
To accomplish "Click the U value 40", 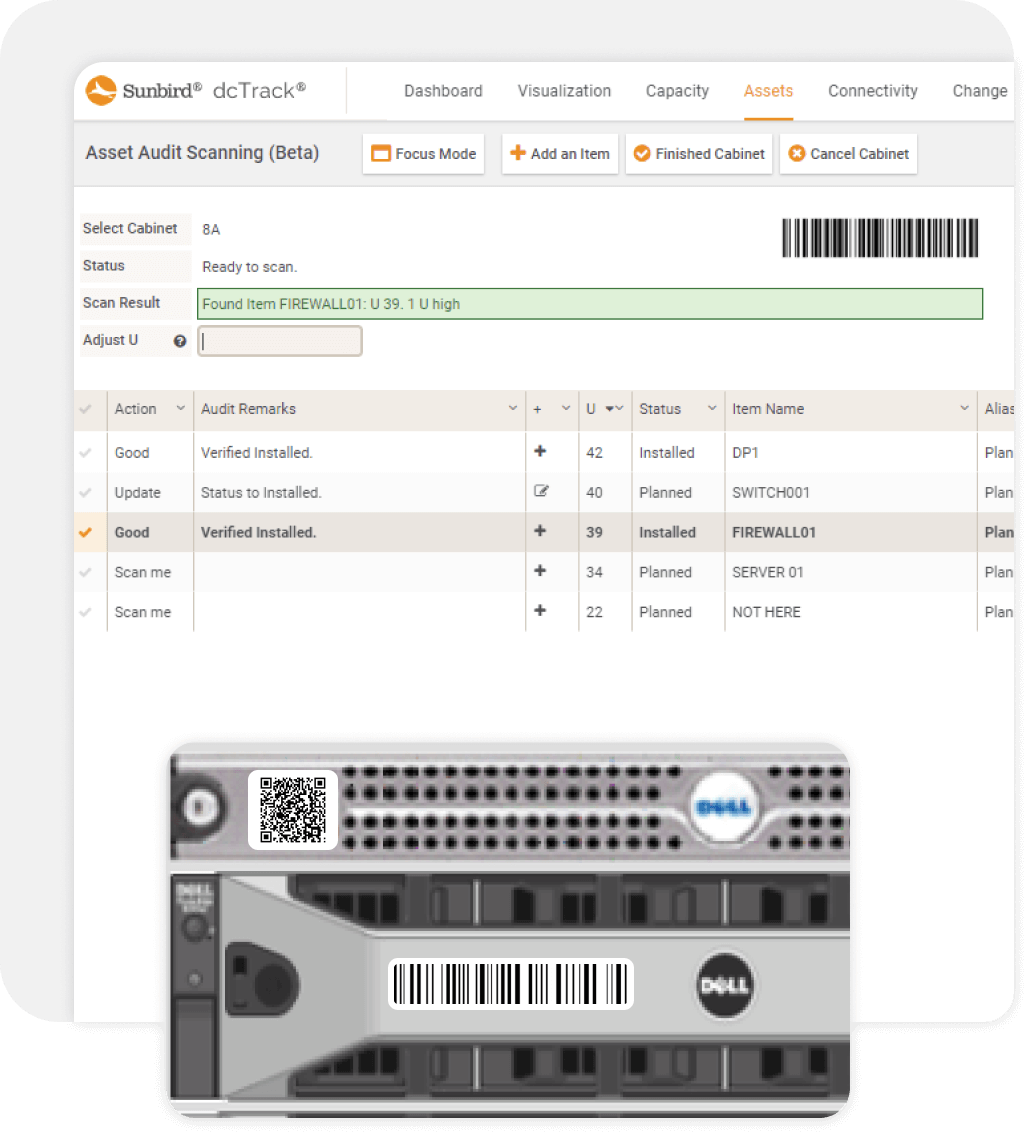I will (594, 493).
